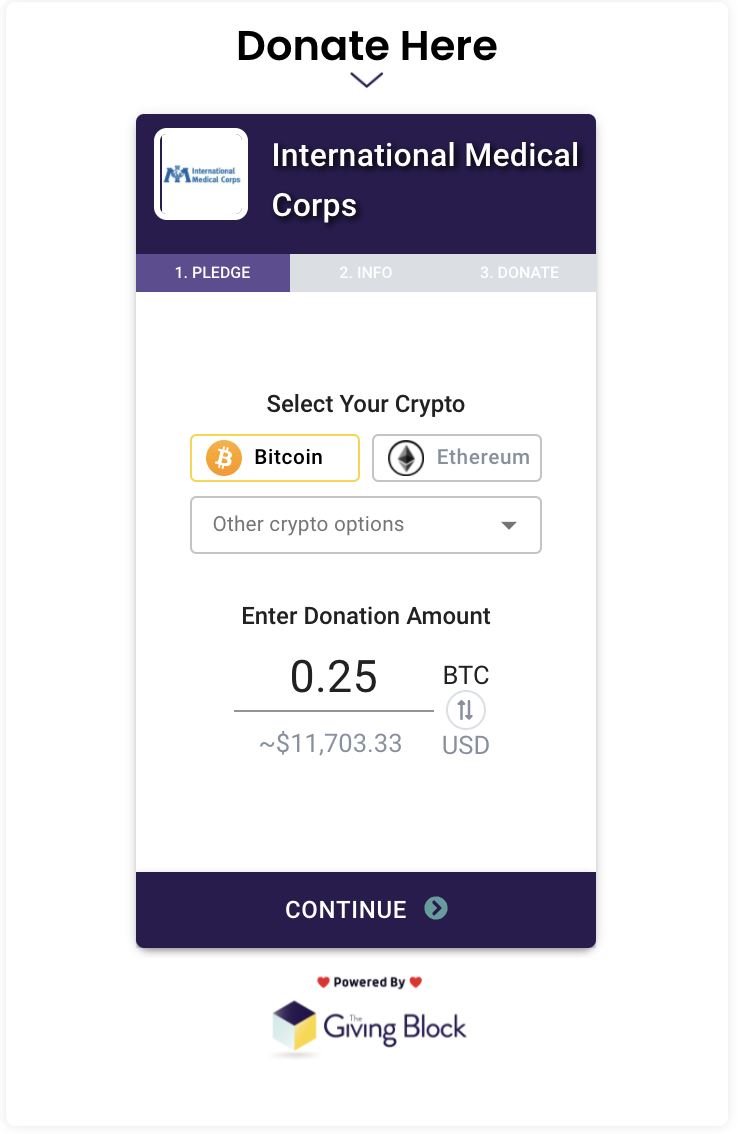Swap BTC and USD with arrows icon

point(465,710)
